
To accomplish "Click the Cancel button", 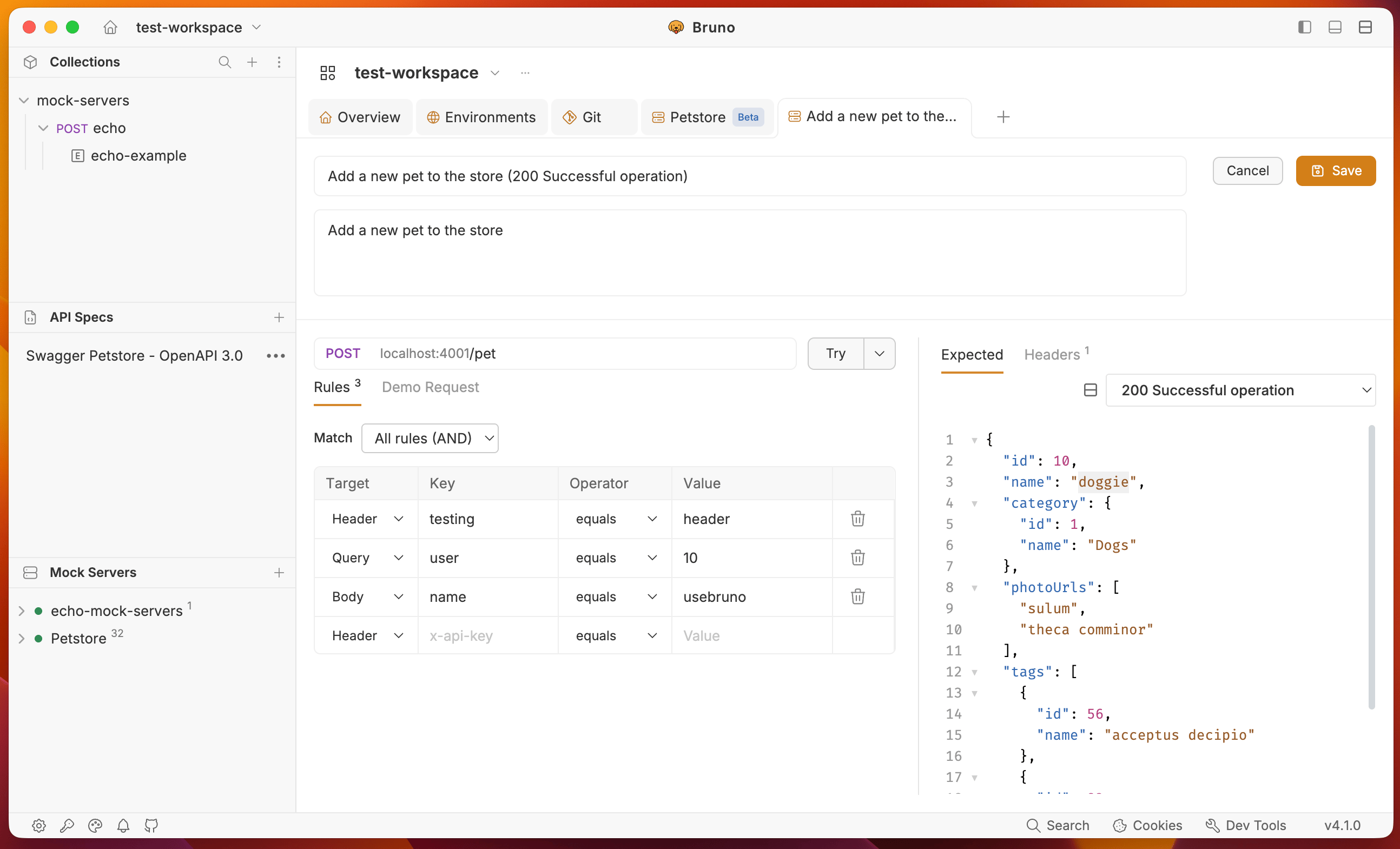I will (1248, 171).
